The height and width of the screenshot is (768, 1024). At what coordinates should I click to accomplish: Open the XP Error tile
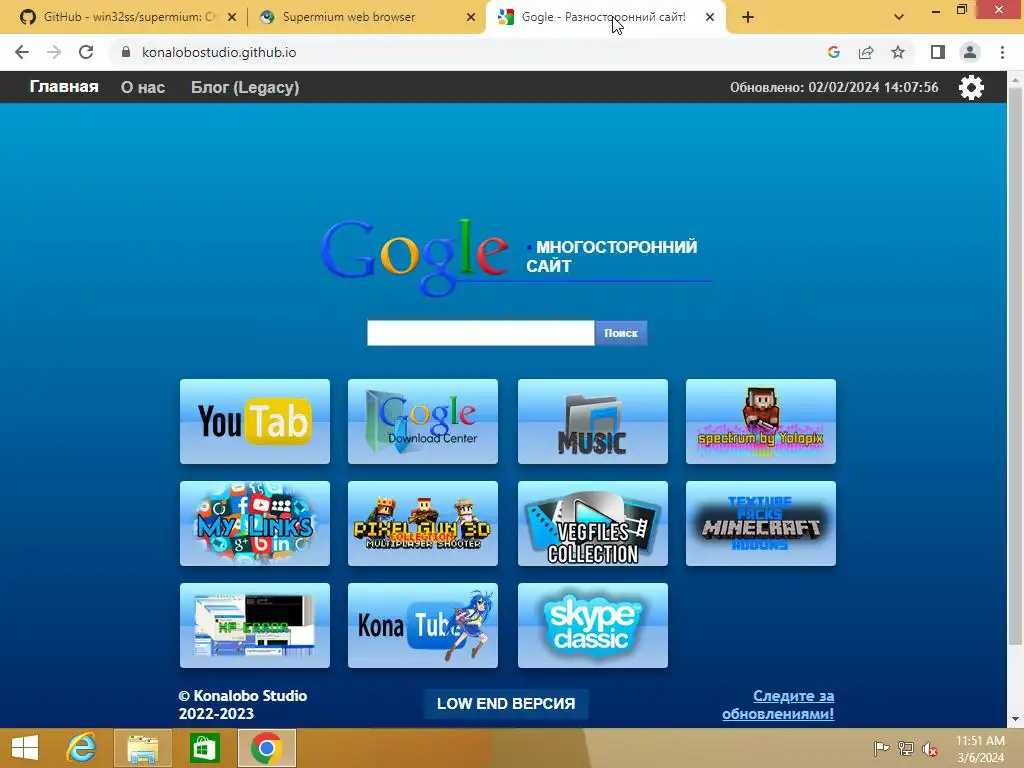pos(255,625)
